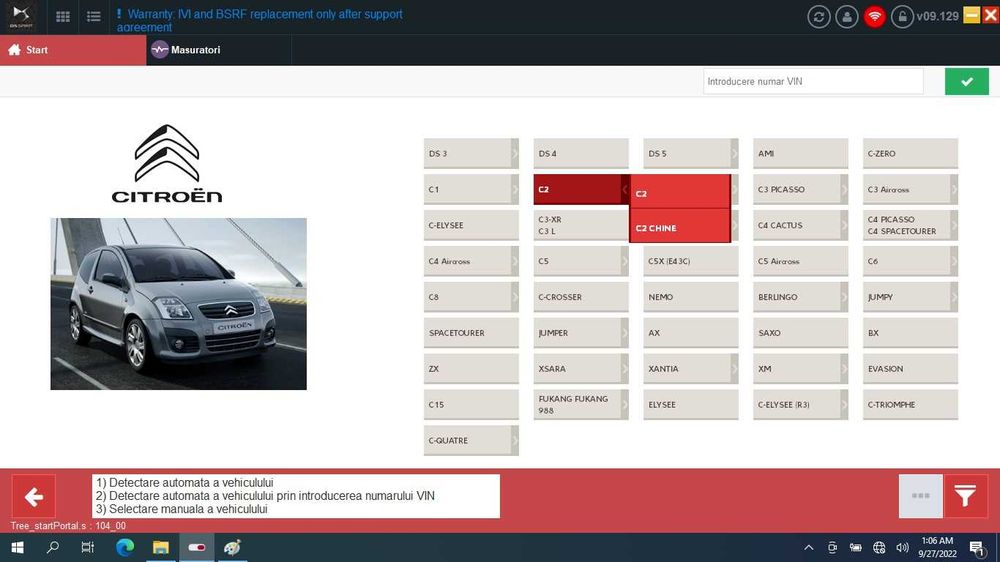Go back with the left arrow button
This screenshot has height=562, width=1000.
coord(34,496)
